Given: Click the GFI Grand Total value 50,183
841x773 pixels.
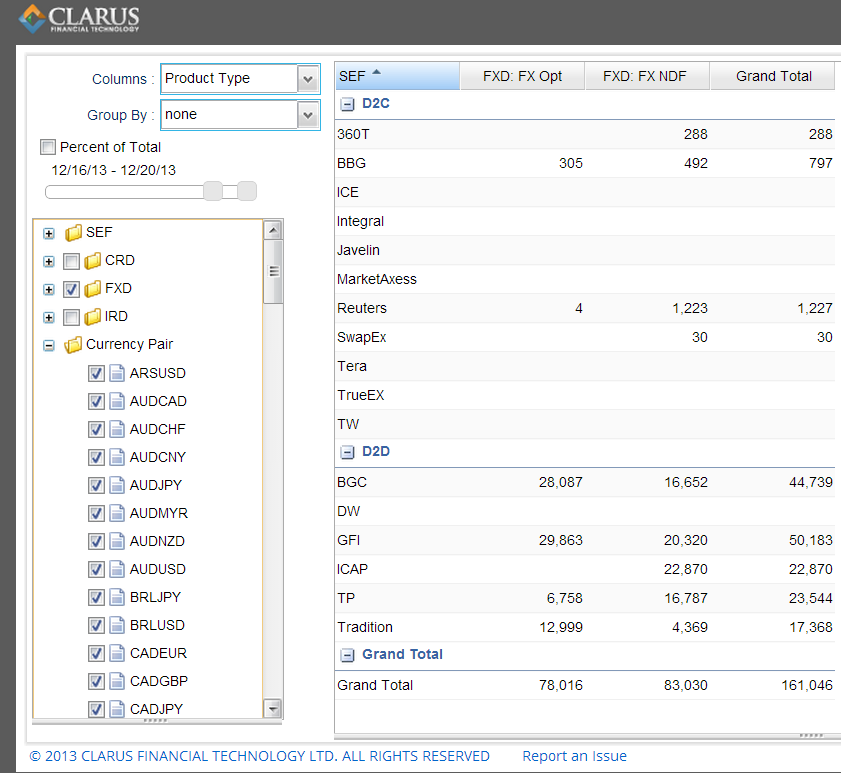Looking at the screenshot, I should (x=810, y=540).
